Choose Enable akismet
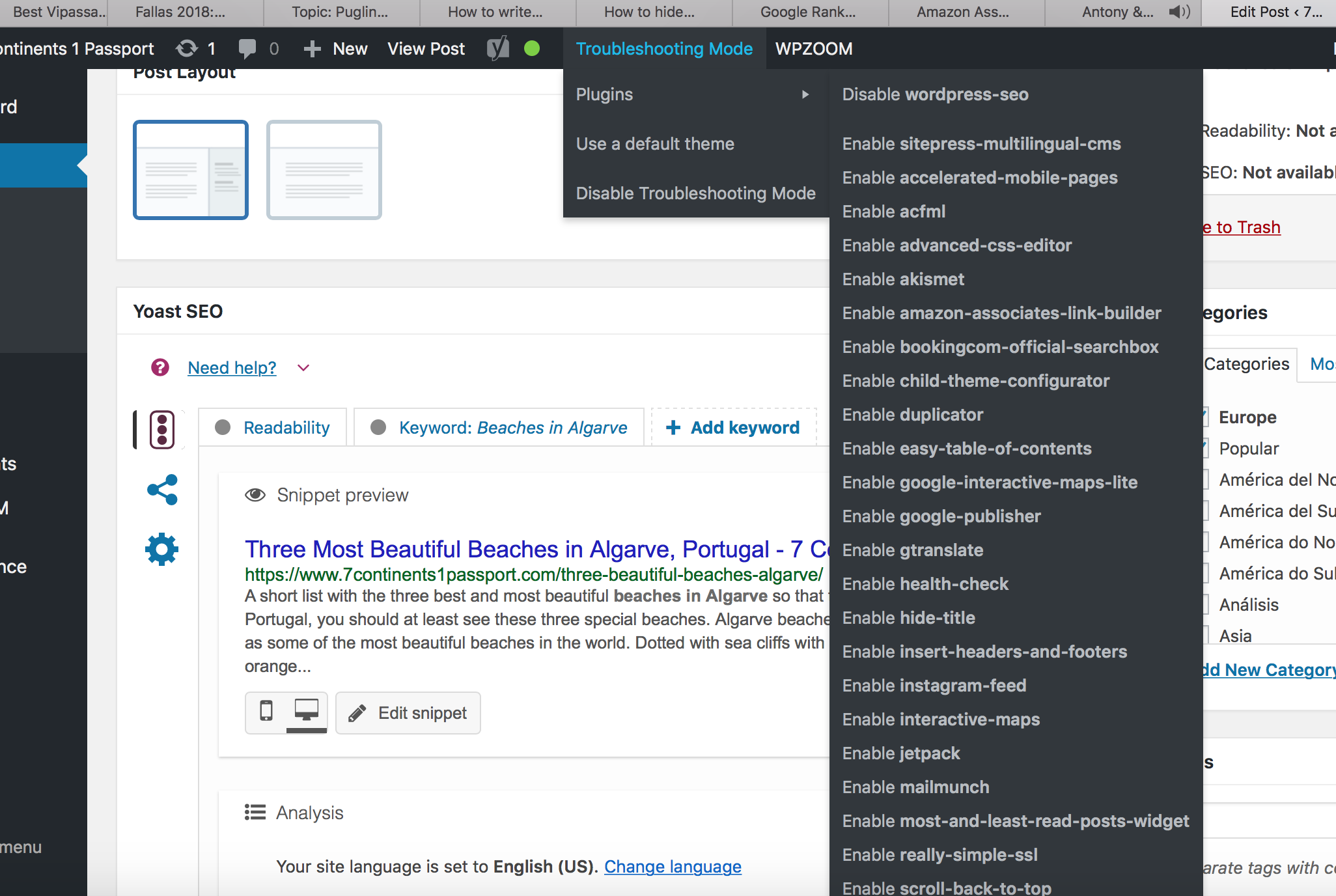This screenshot has height=896, width=1336. click(903, 279)
